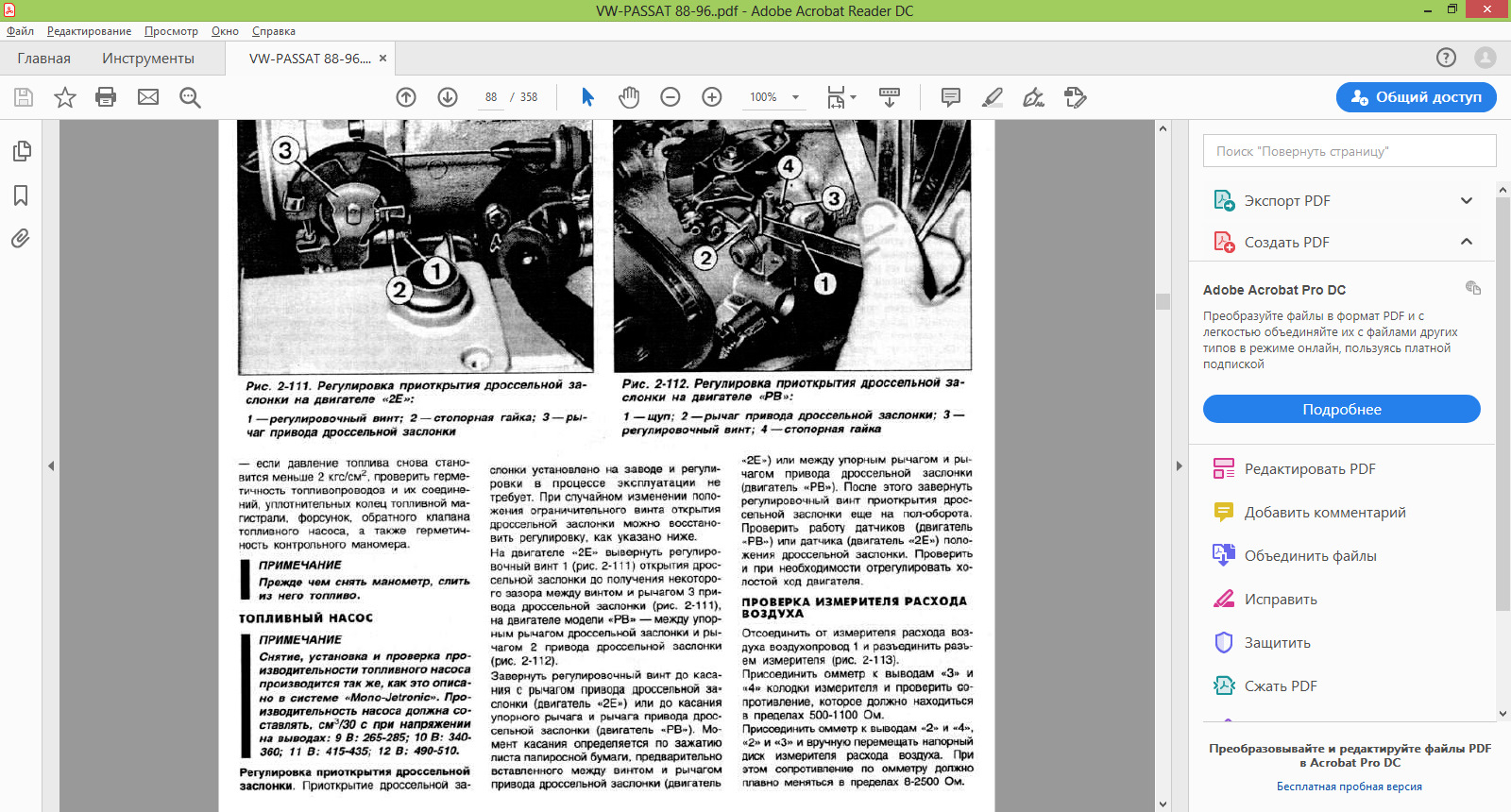Expand the Экспорт PDF section

coord(1466,201)
